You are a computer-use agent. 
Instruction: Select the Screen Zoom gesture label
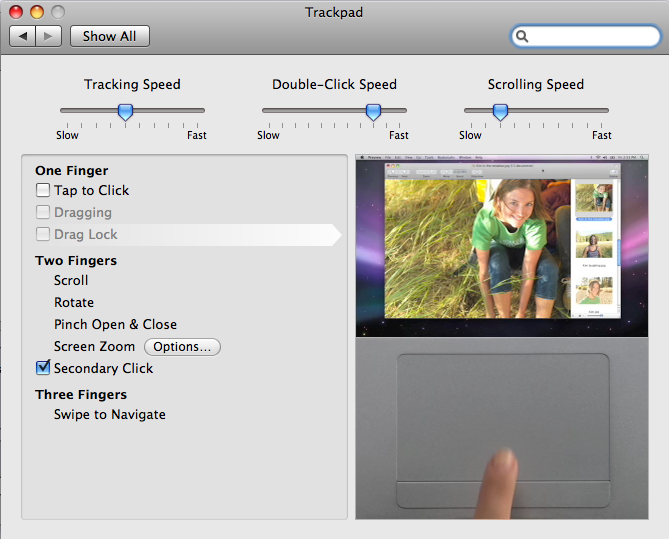94,347
